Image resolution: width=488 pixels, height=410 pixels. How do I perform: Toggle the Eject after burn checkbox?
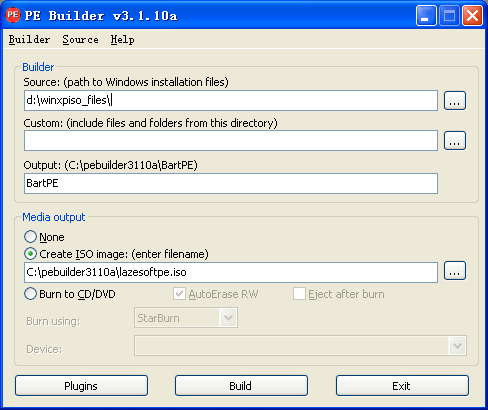299,294
